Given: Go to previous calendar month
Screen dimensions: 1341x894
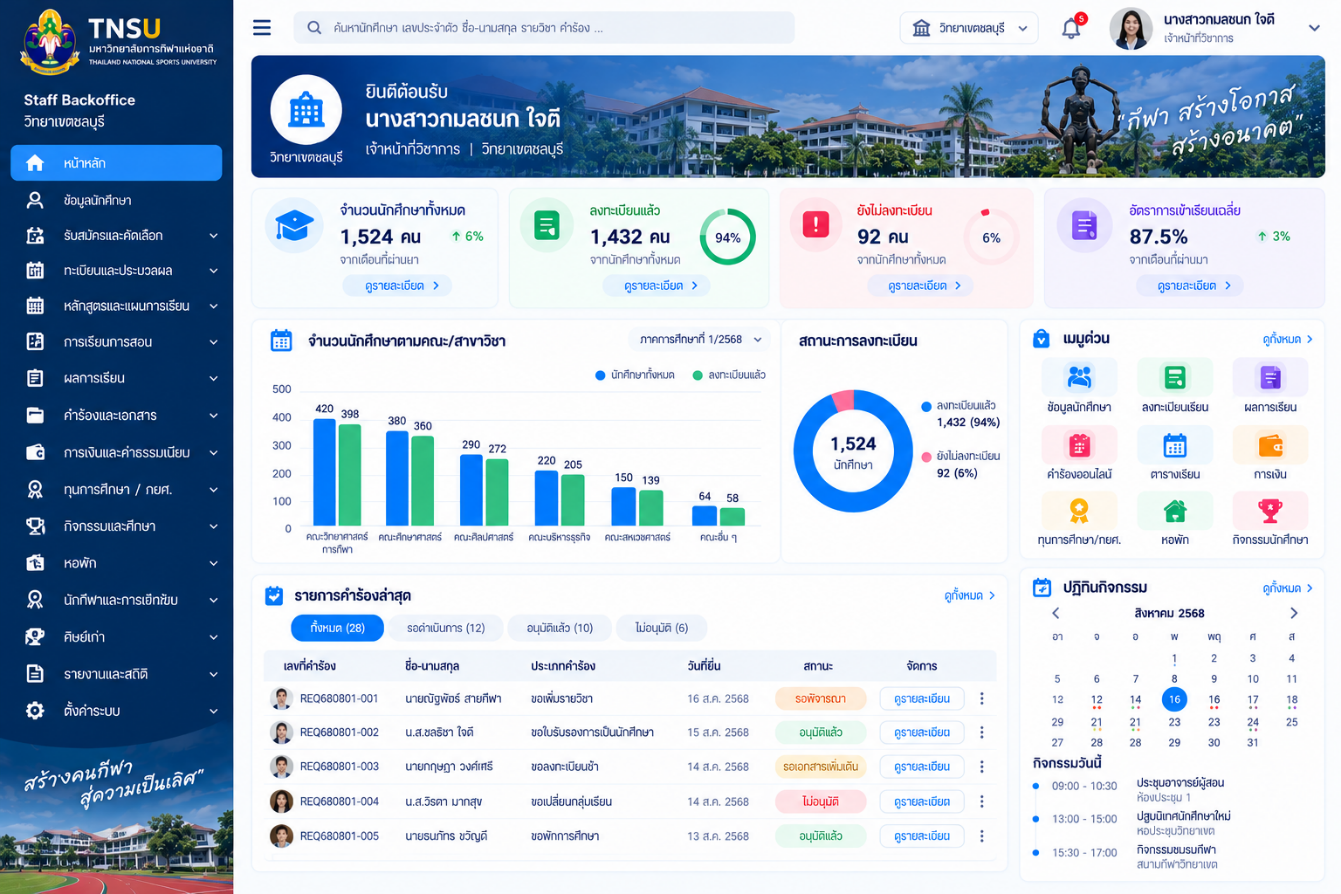Looking at the screenshot, I should (x=1055, y=613).
